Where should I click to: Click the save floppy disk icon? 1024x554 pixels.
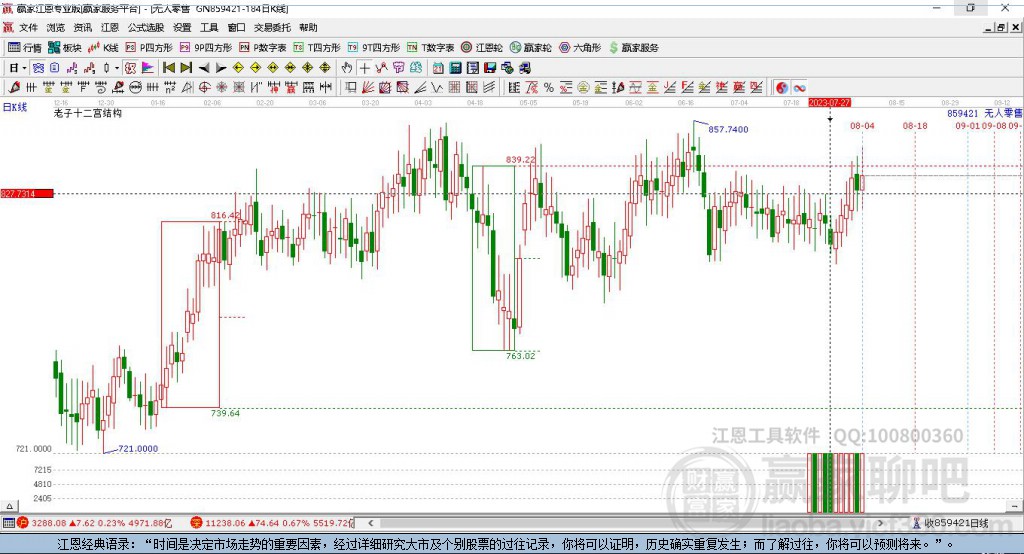tap(490, 68)
